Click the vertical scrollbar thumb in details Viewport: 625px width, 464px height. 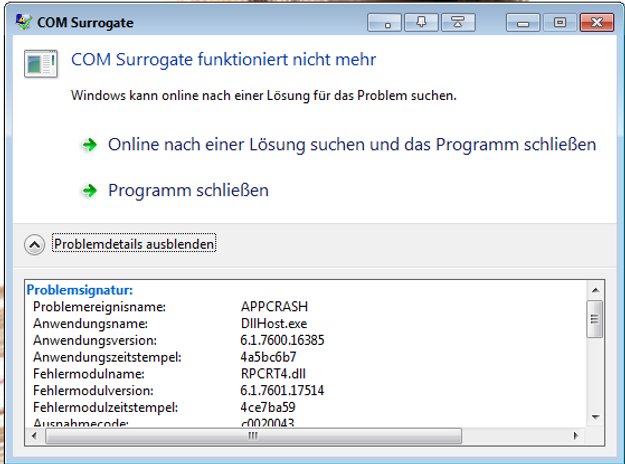tap(595, 319)
